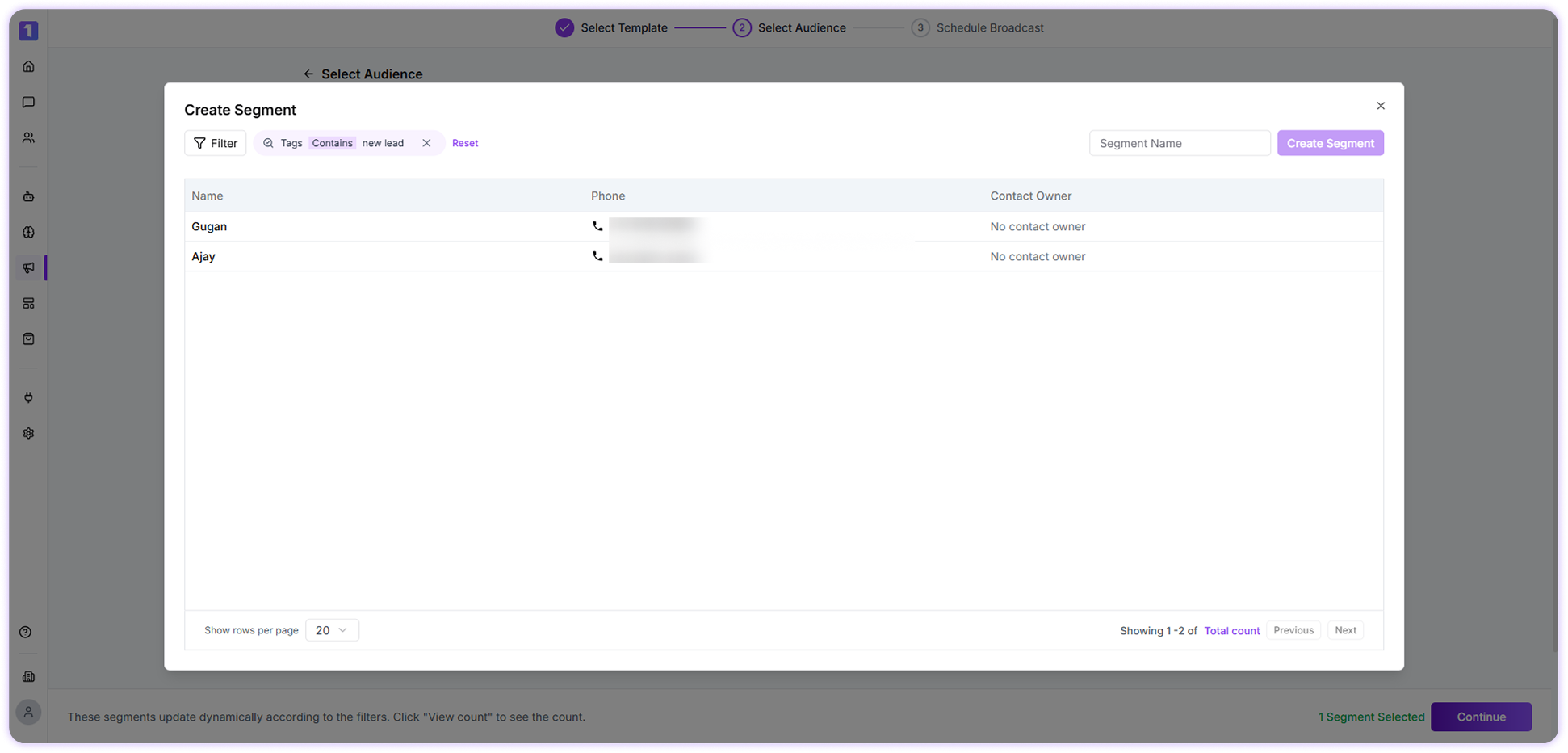Open the automation widgets icon
Image resolution: width=1568 pixels, height=753 pixels.
[28, 303]
